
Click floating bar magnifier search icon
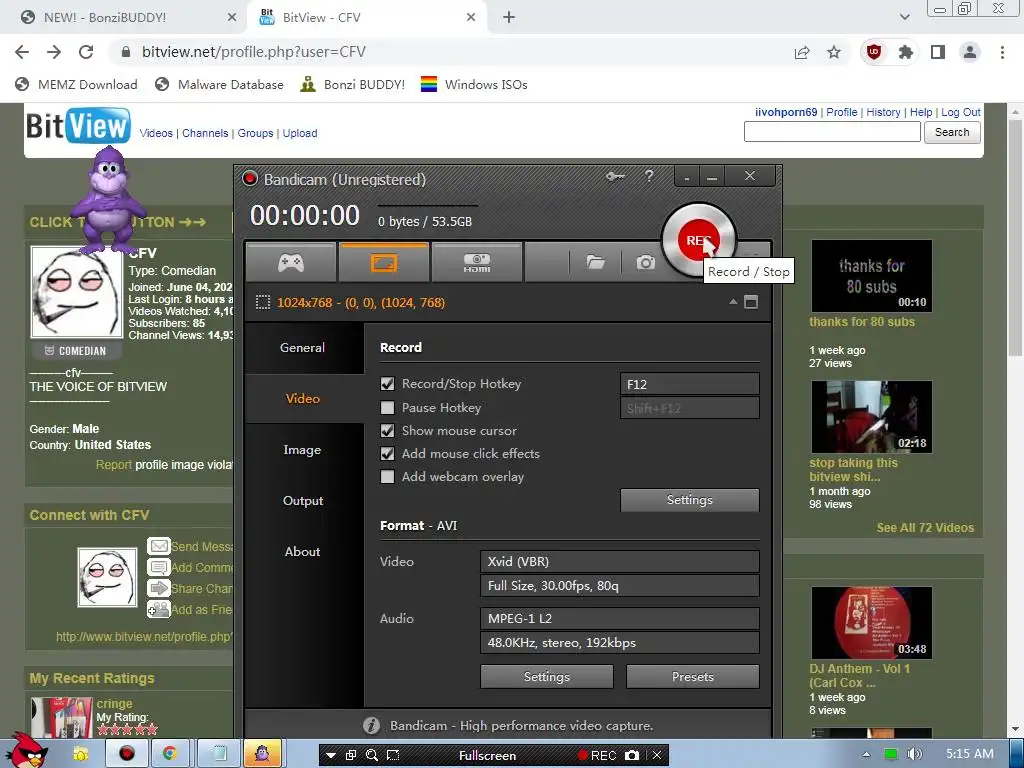coord(372,756)
